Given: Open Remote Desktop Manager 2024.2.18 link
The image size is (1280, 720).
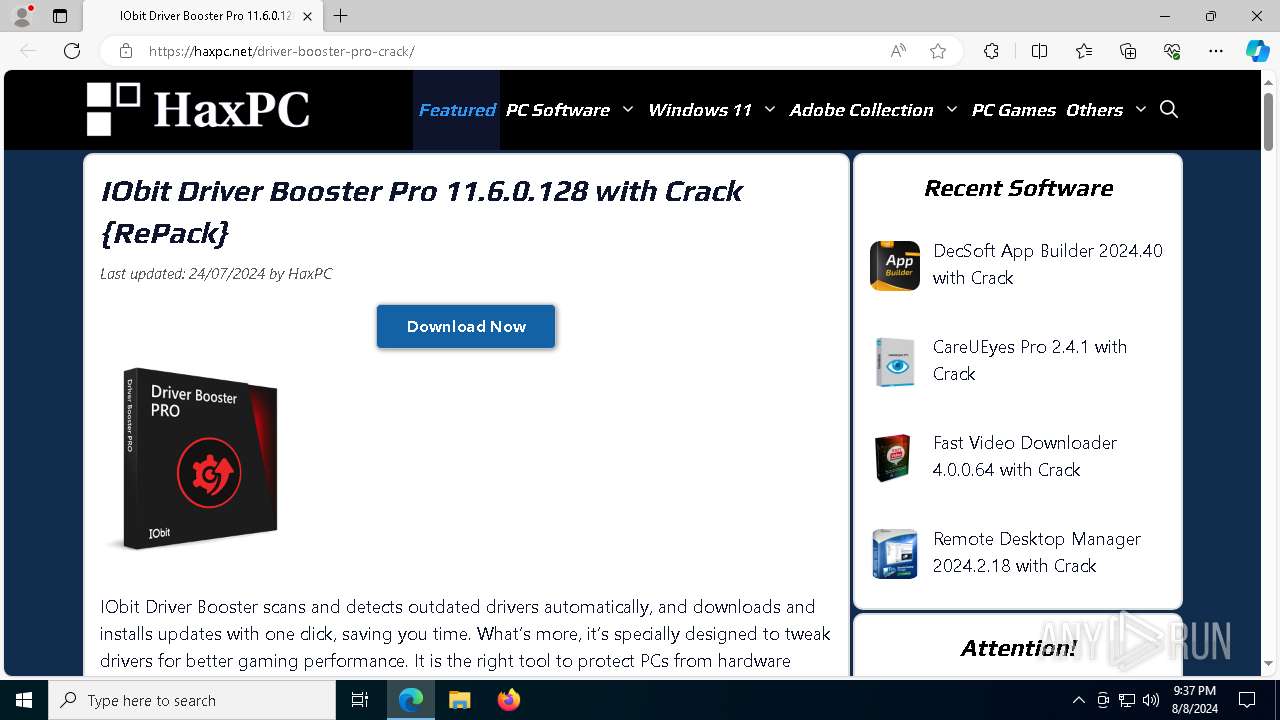Looking at the screenshot, I should click(1037, 552).
